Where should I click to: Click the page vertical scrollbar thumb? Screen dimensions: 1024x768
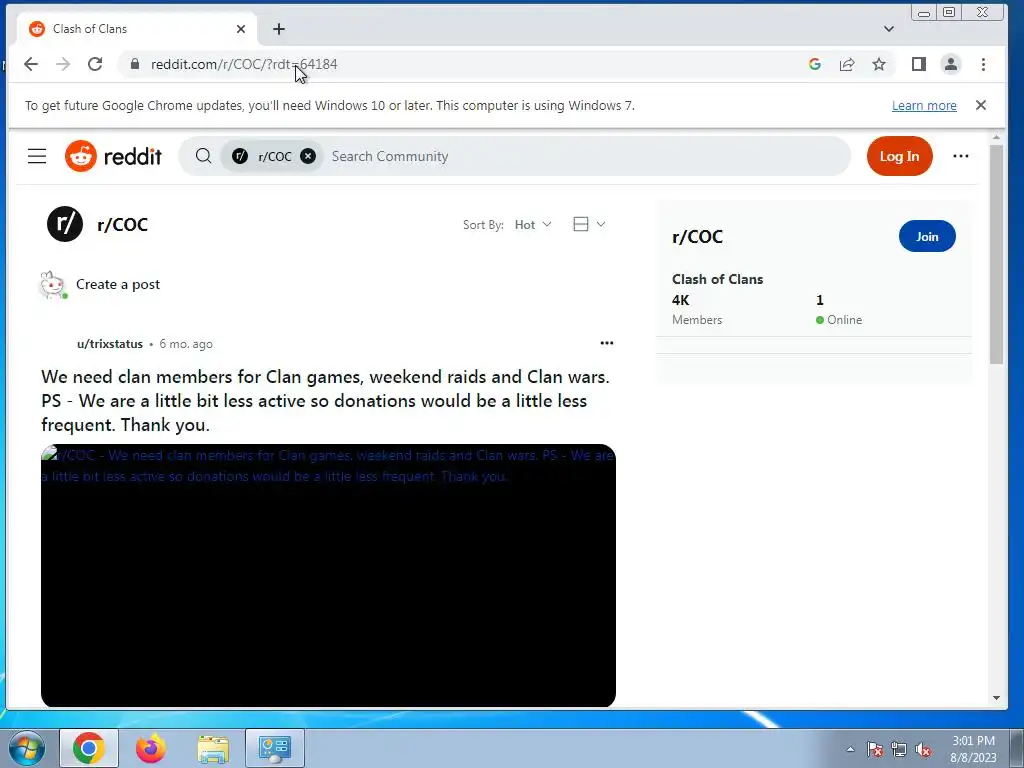pyautogui.click(x=996, y=255)
